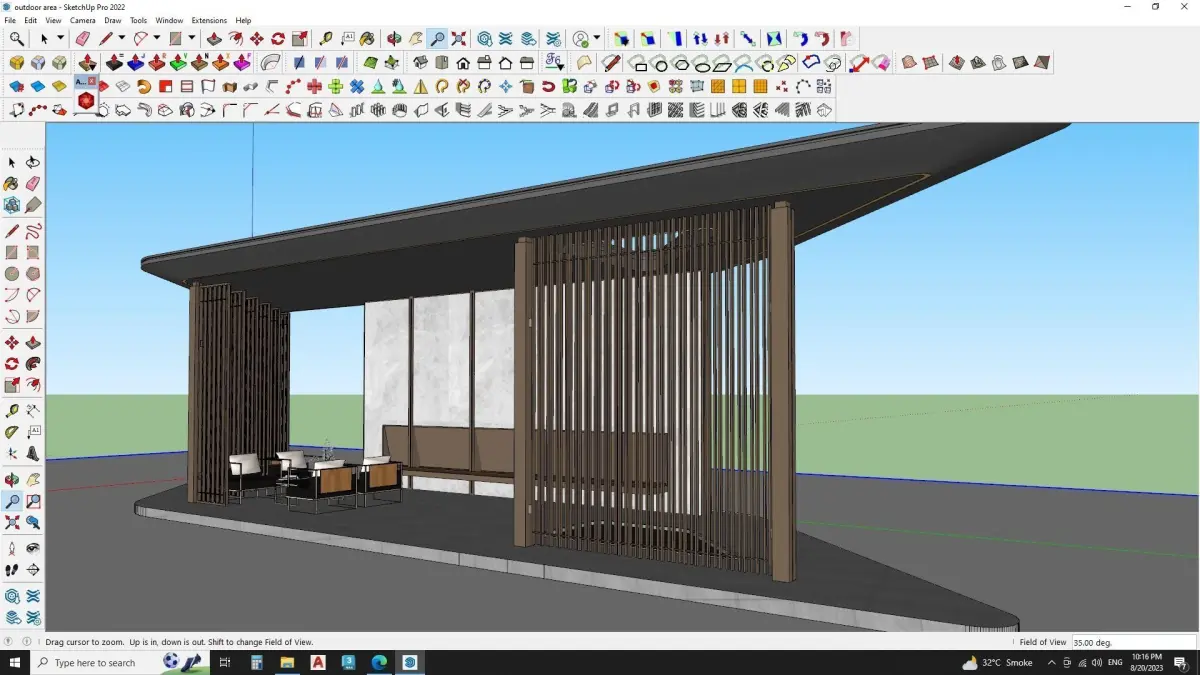The image size is (1200, 675).
Task: Open AutoCAD from taskbar
Action: 318,662
